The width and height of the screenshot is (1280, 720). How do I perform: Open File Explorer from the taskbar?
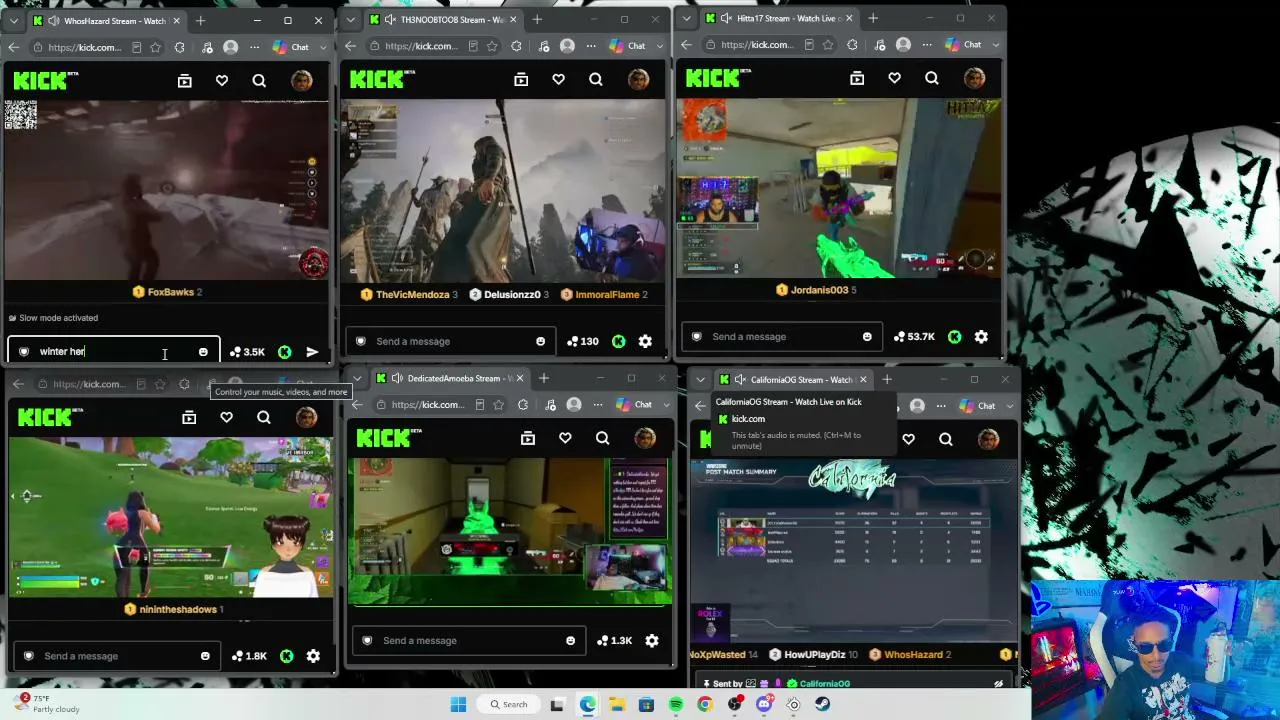pyautogui.click(x=616, y=704)
